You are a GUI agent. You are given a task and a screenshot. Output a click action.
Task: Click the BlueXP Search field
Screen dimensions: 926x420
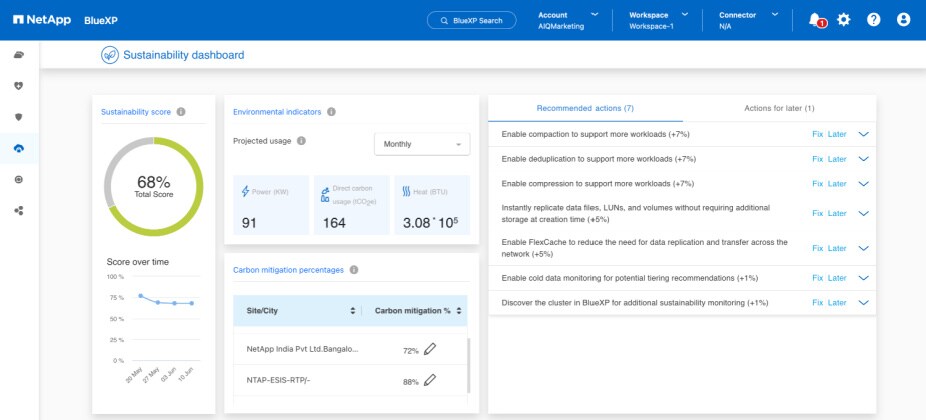[471, 20]
